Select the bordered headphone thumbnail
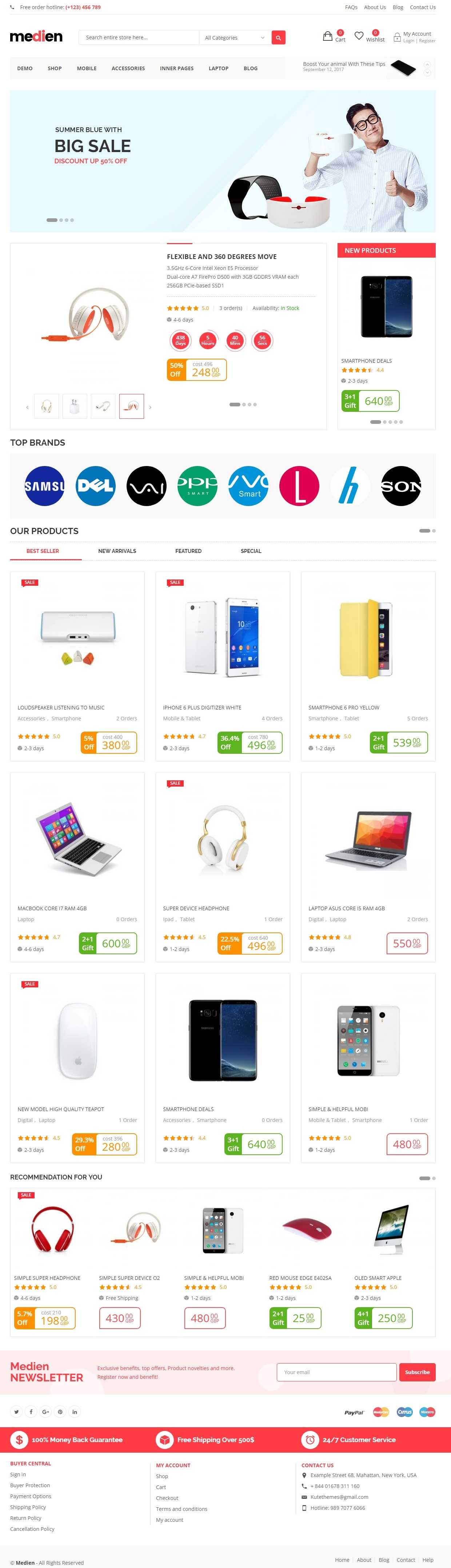 coord(131,407)
